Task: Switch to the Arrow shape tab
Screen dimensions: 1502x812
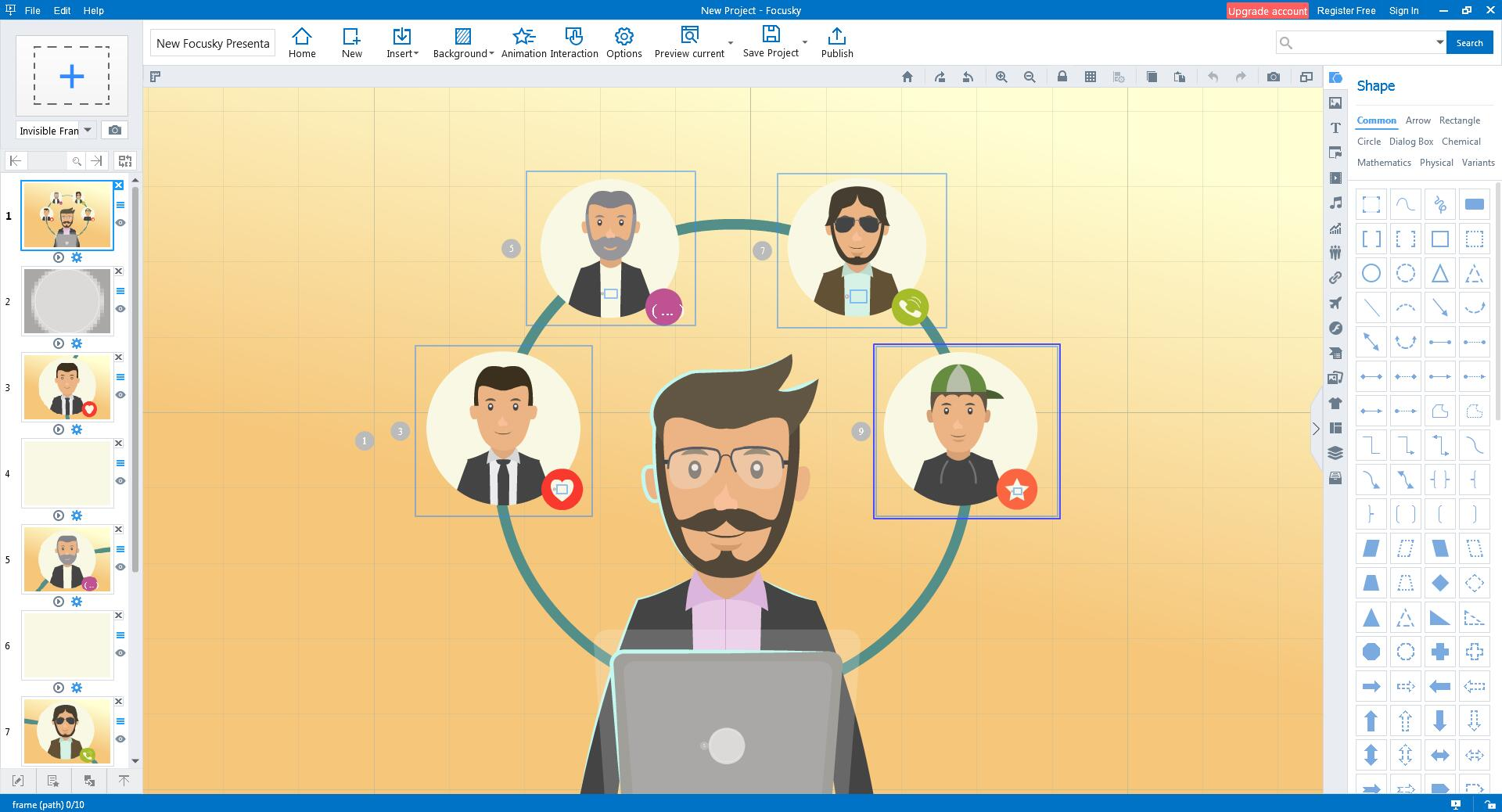Action: point(1418,120)
